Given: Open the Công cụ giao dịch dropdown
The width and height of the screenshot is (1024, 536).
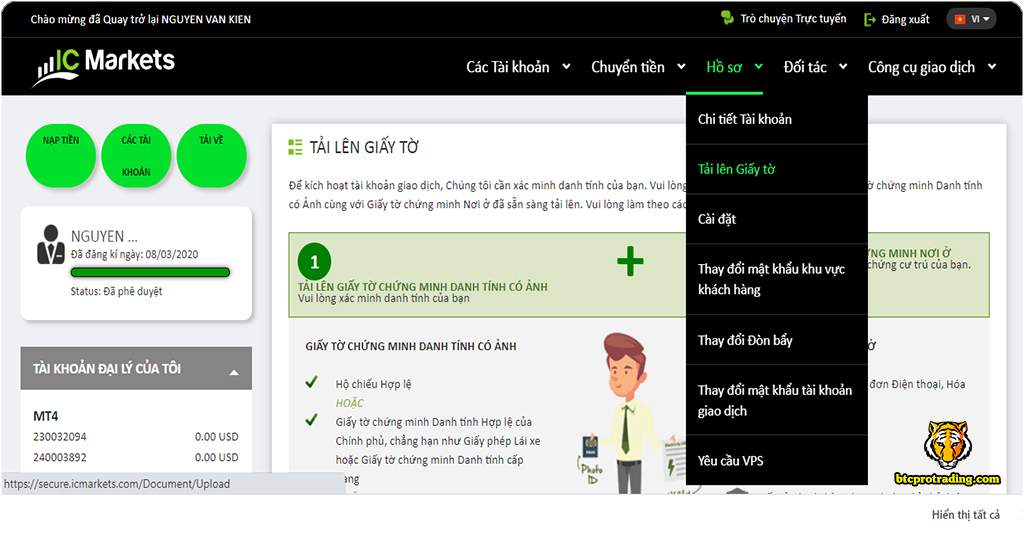Looking at the screenshot, I should (x=931, y=67).
